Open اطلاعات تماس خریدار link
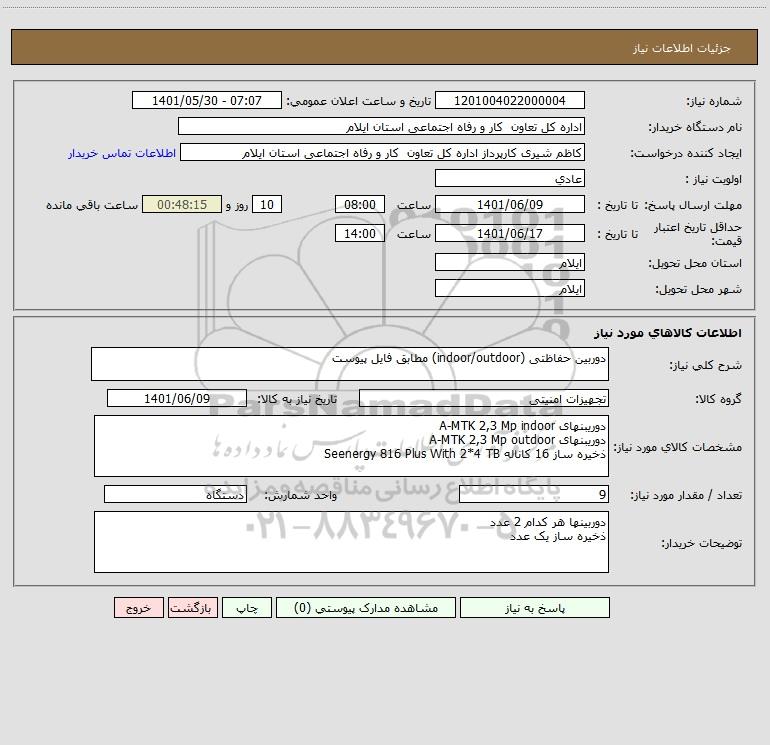This screenshot has height=745, width=770. click(122, 153)
